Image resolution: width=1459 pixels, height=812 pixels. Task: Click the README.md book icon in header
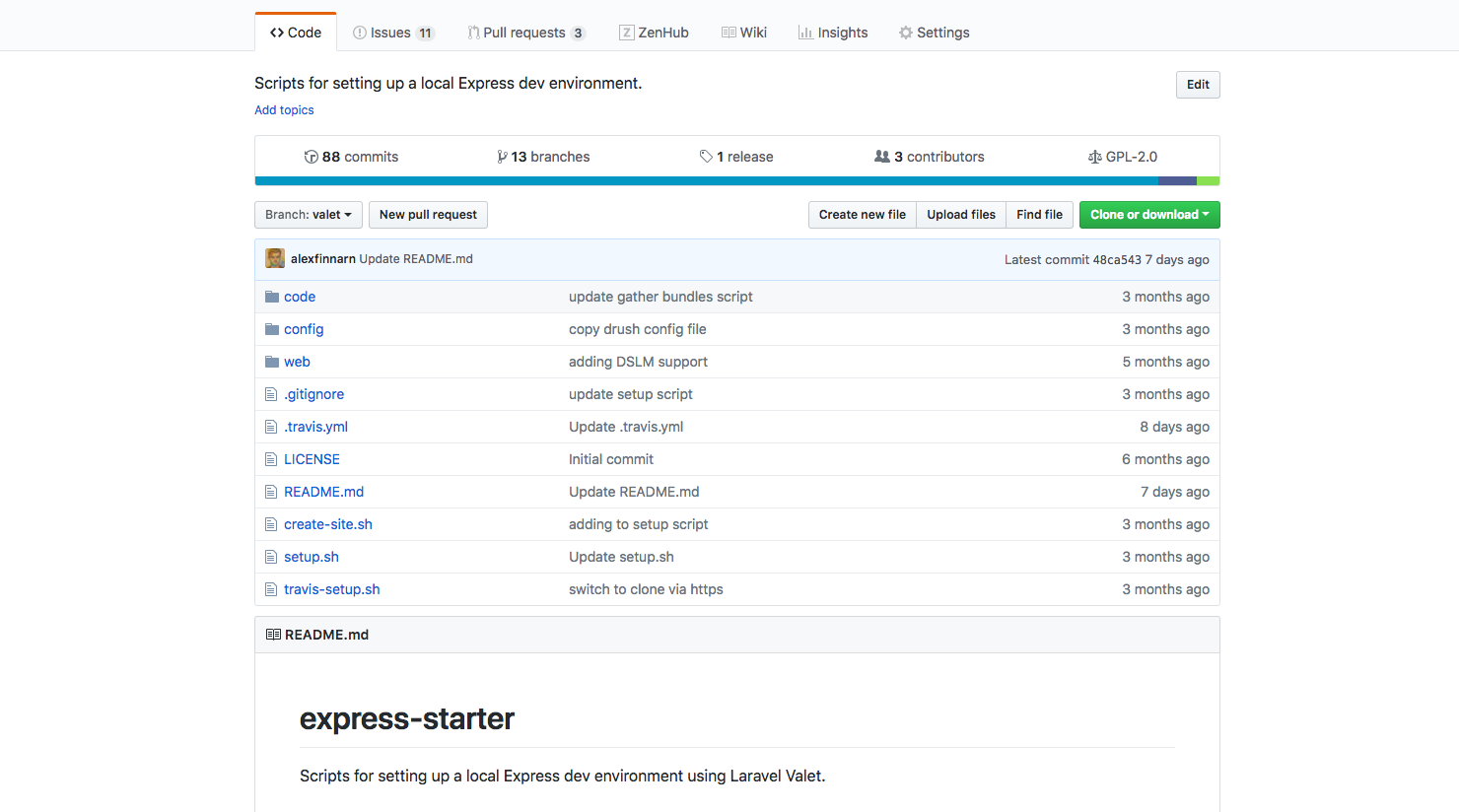[x=273, y=635]
